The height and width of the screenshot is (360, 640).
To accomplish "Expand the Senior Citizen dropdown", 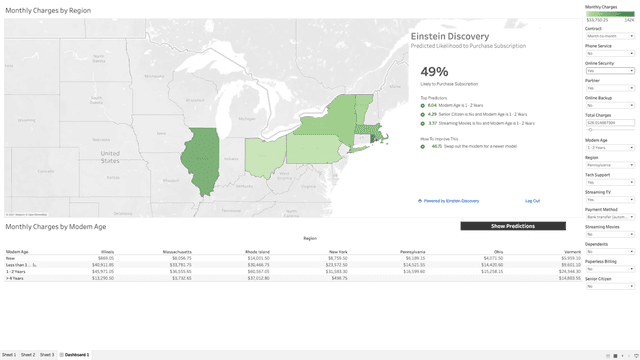I will pyautogui.click(x=610, y=286).
